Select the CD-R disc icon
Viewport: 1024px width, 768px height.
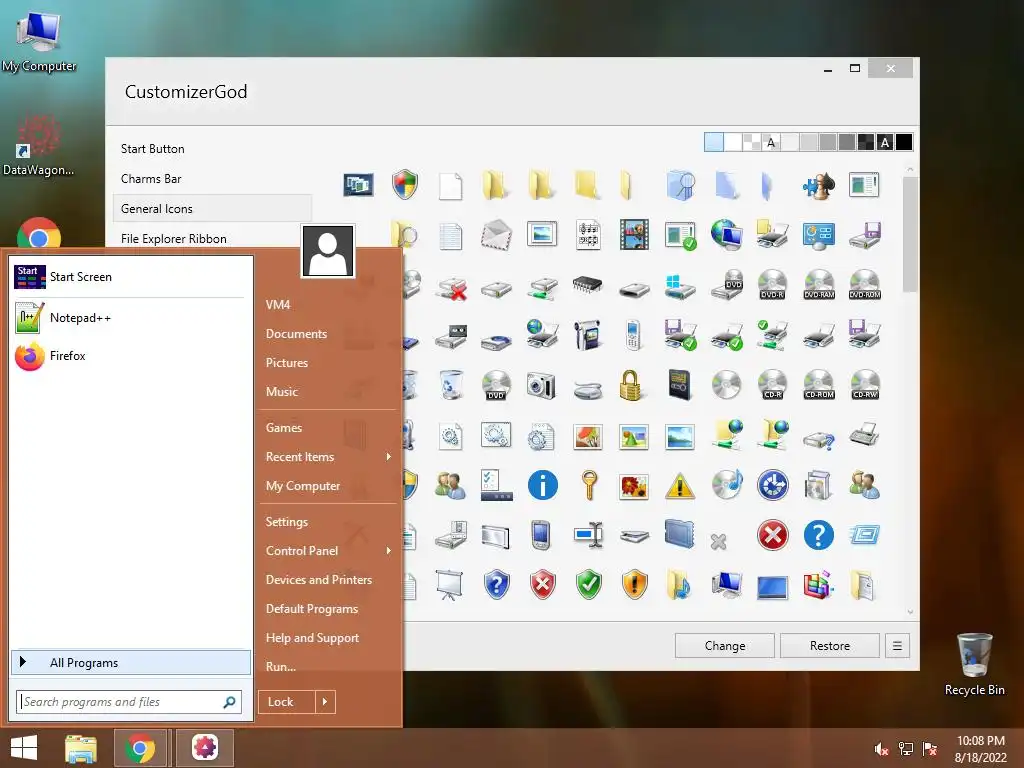tap(773, 385)
